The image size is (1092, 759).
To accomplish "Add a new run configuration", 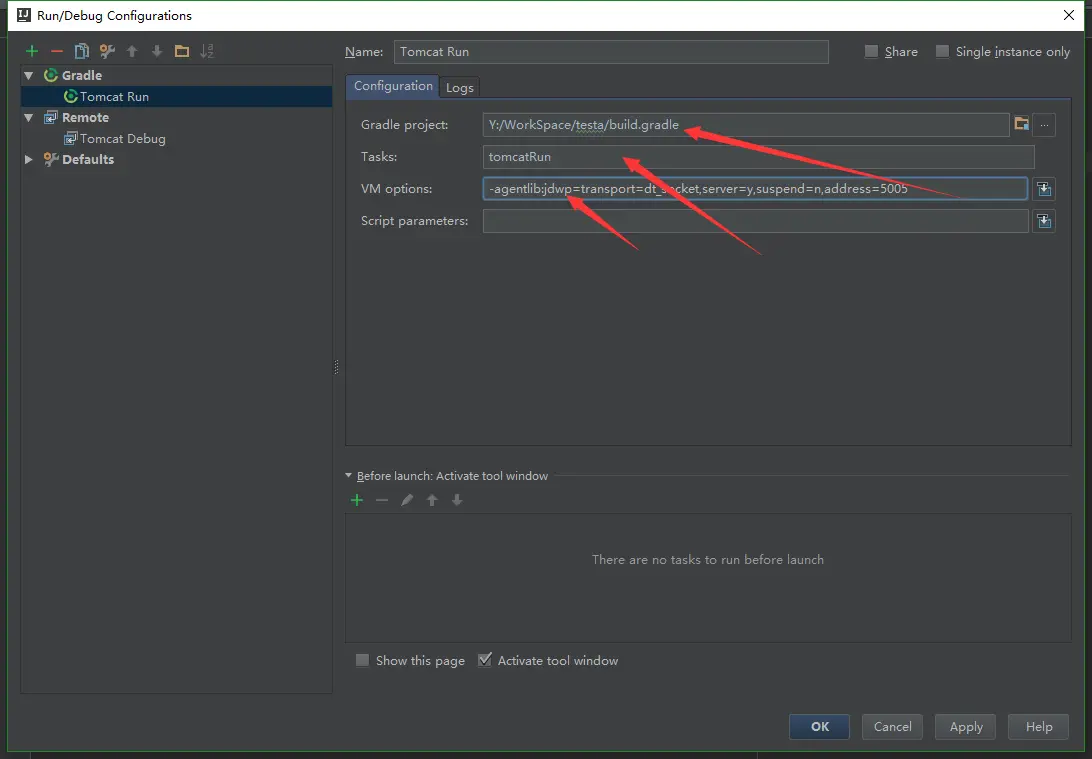I will (x=32, y=52).
